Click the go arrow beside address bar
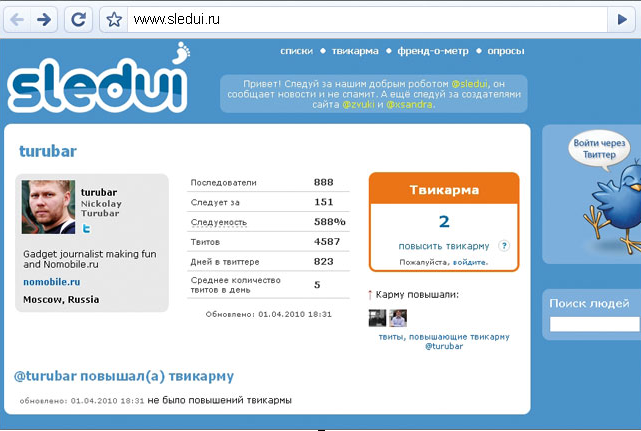This screenshot has width=641, height=431. point(621,19)
